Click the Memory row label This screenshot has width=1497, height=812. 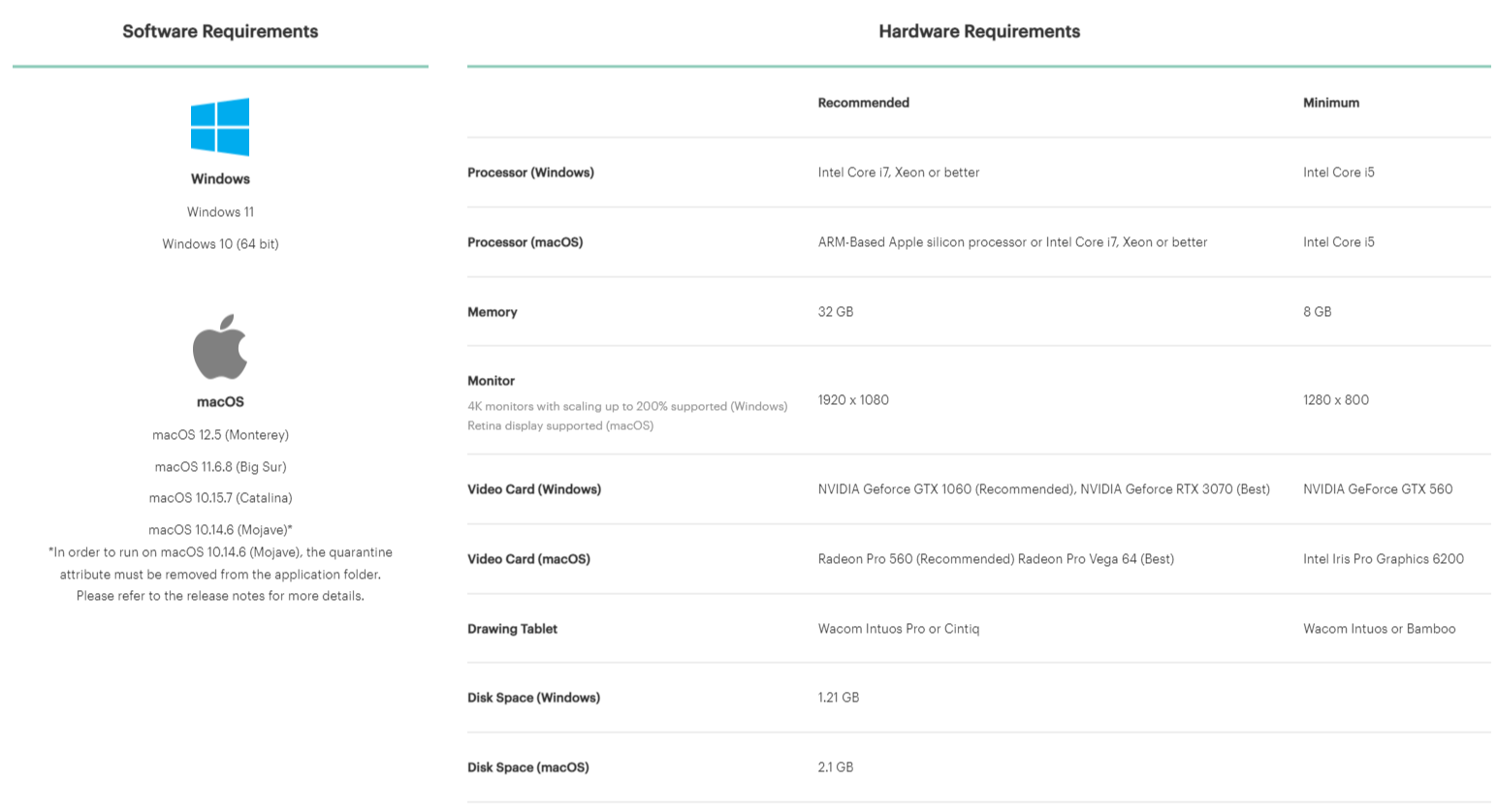coord(492,312)
